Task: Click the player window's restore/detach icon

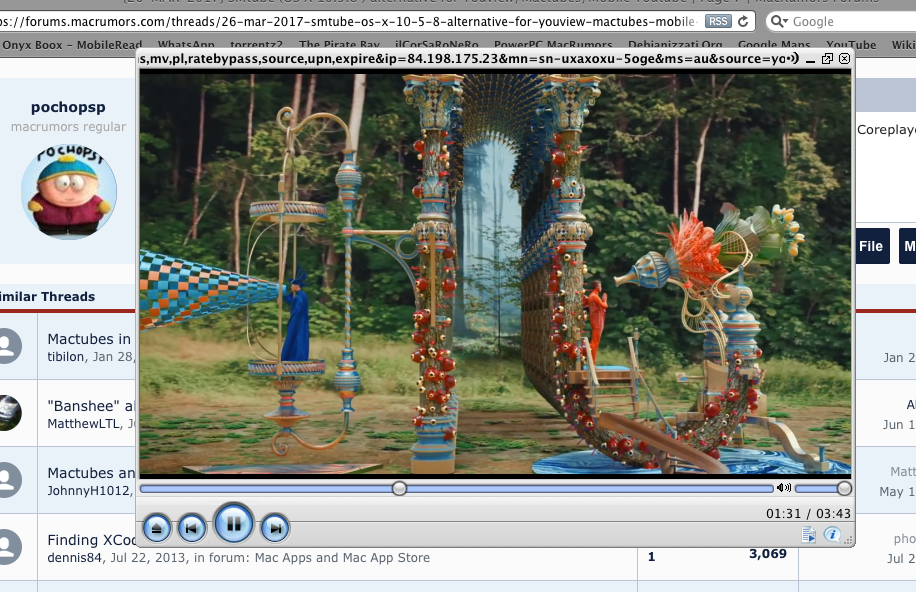Action: [x=827, y=59]
